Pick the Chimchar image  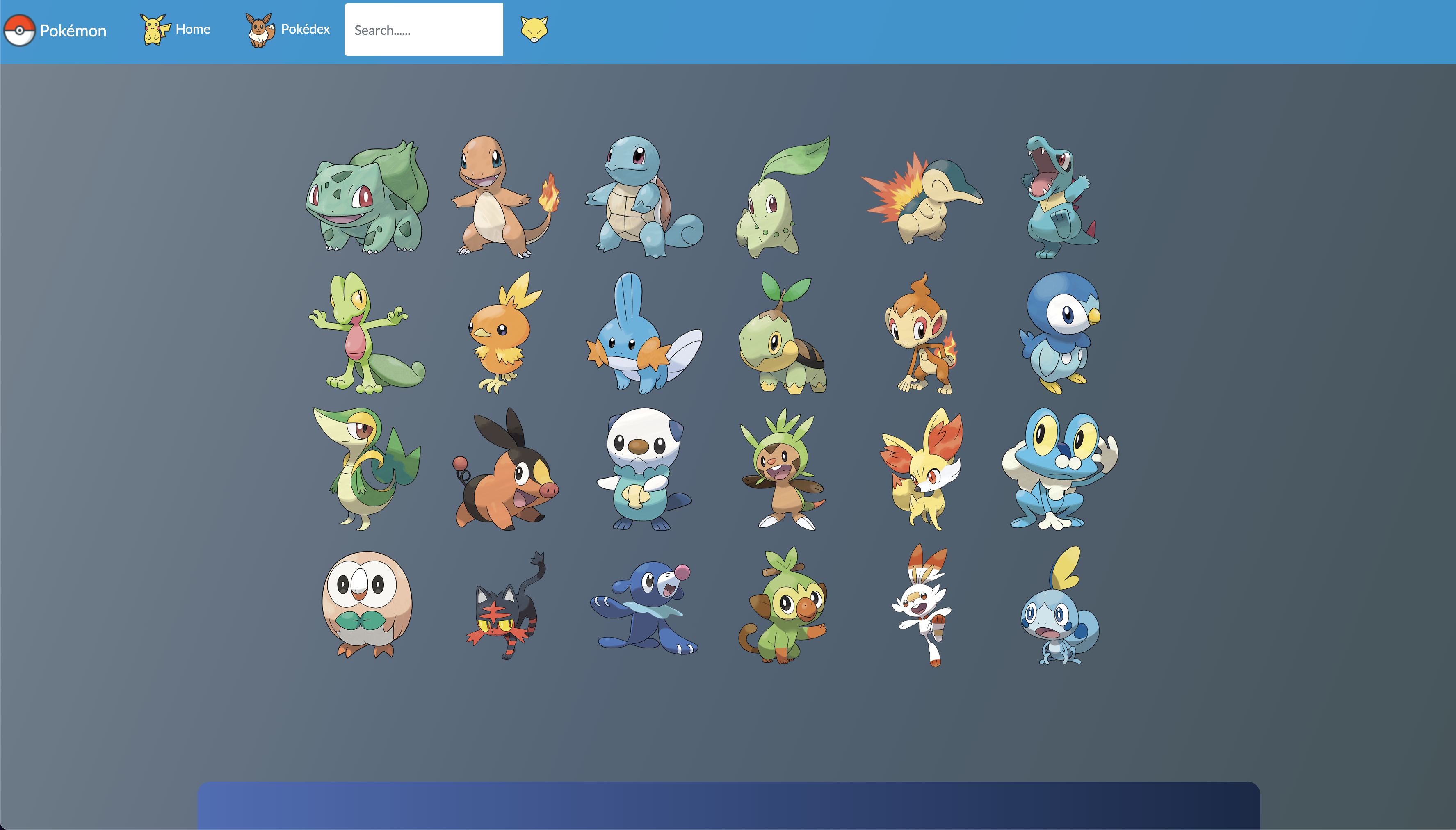point(922,333)
